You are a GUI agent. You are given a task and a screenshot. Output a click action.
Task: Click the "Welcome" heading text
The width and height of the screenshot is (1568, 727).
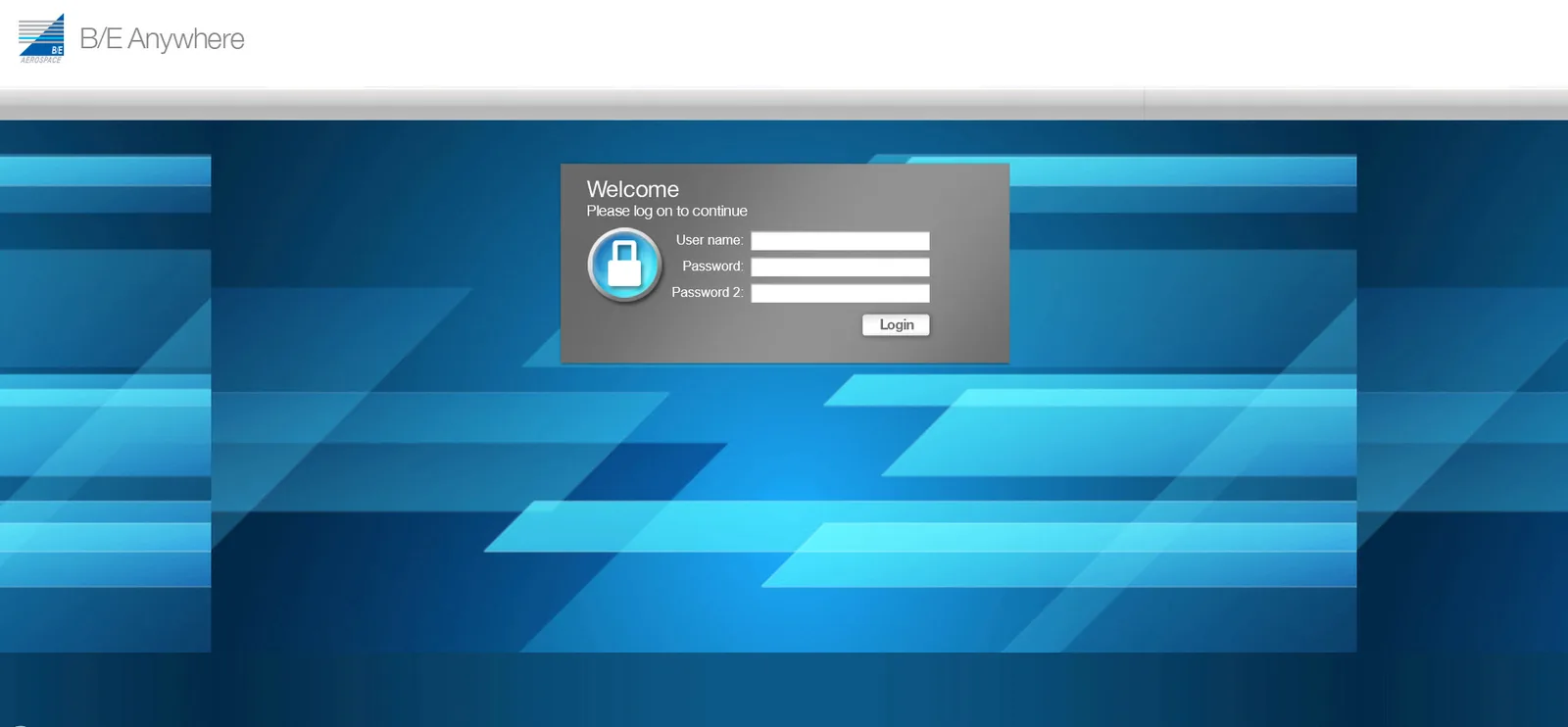click(633, 189)
